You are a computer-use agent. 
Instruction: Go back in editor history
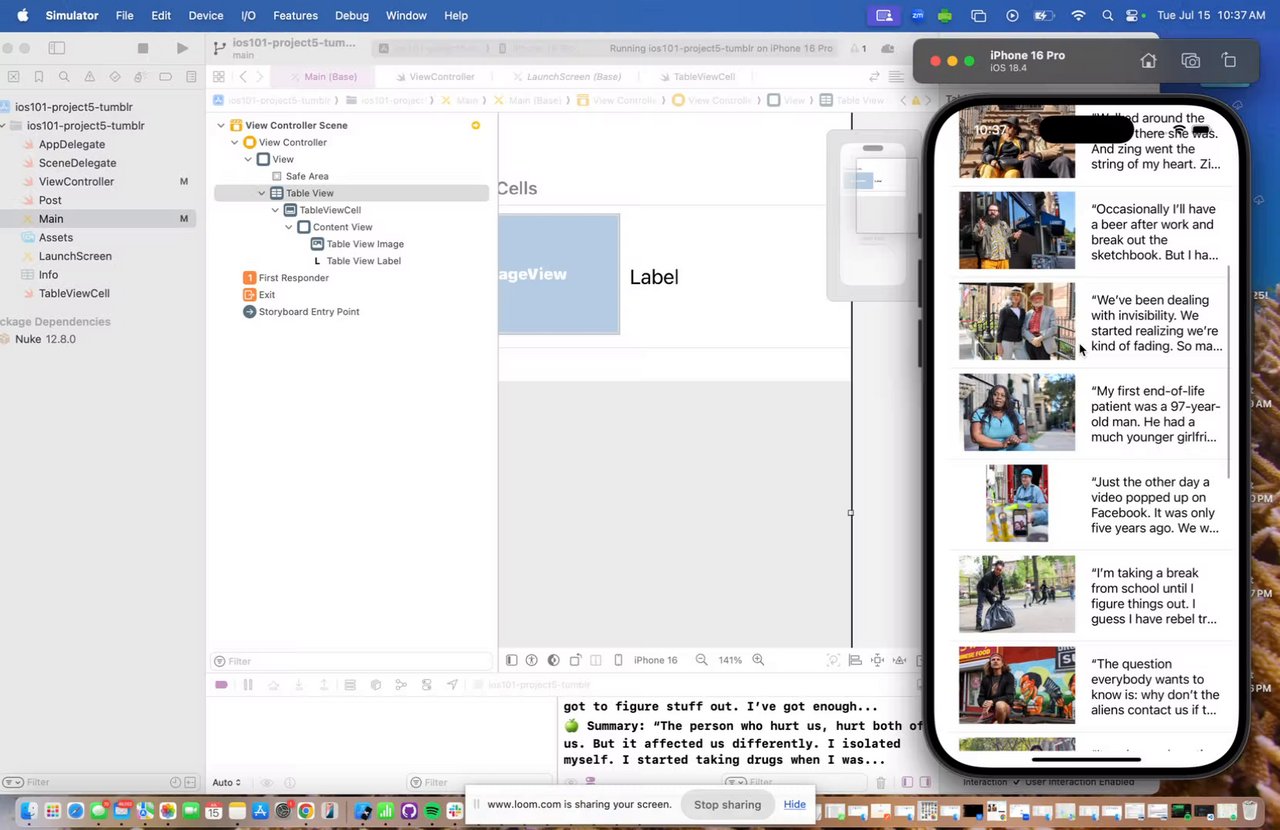243,77
